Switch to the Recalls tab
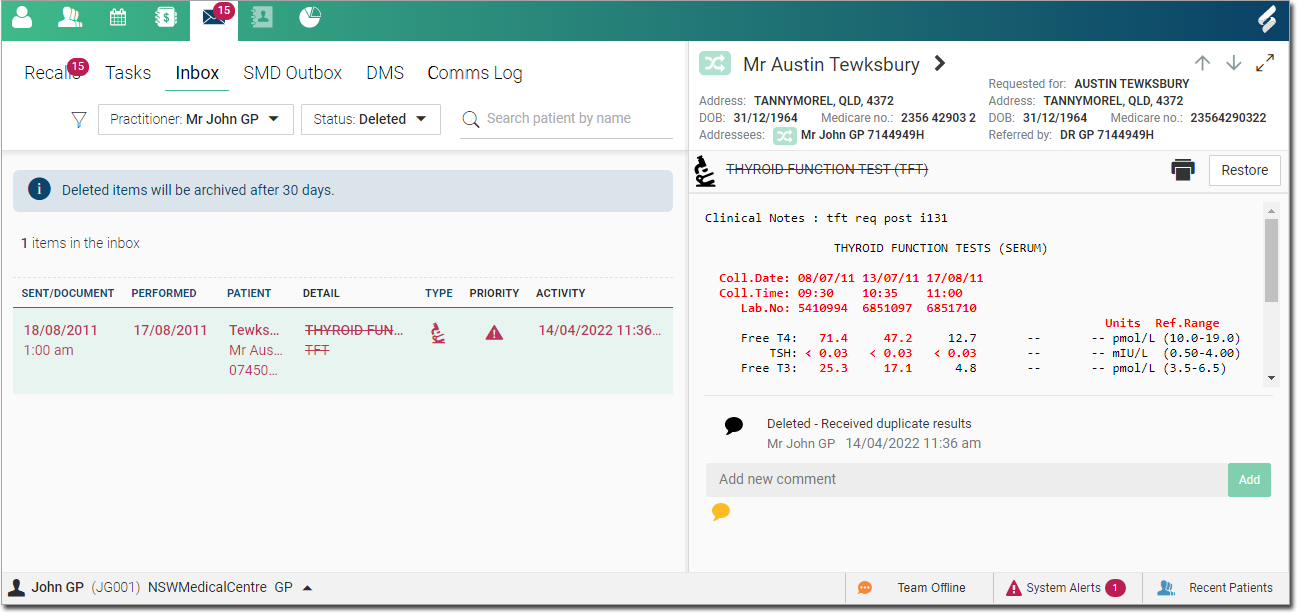The image size is (1298, 614). 52,73
